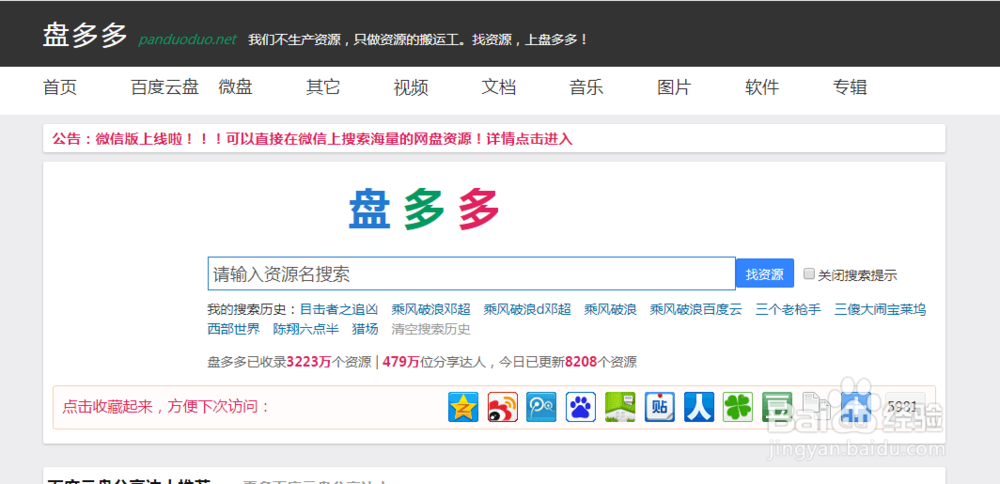Click panduoduo.net green header link

(188, 40)
